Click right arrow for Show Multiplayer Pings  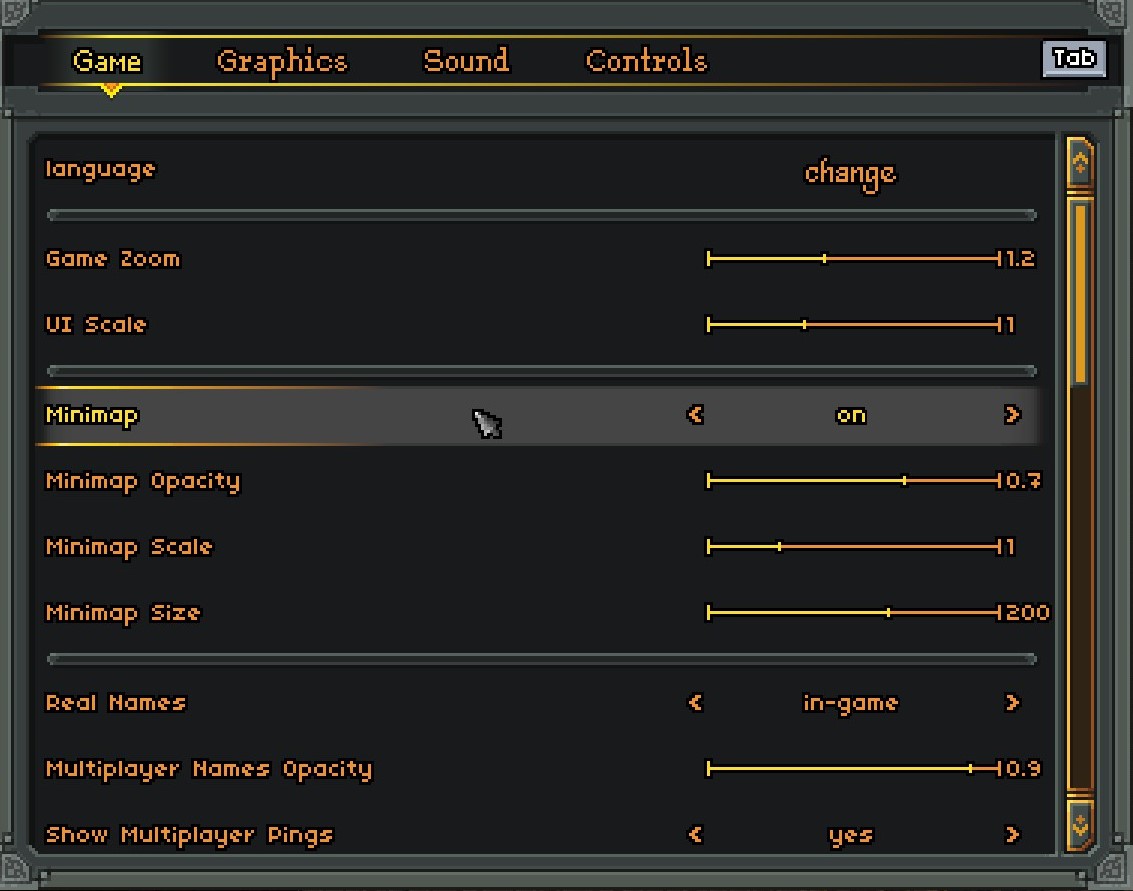coord(1012,834)
